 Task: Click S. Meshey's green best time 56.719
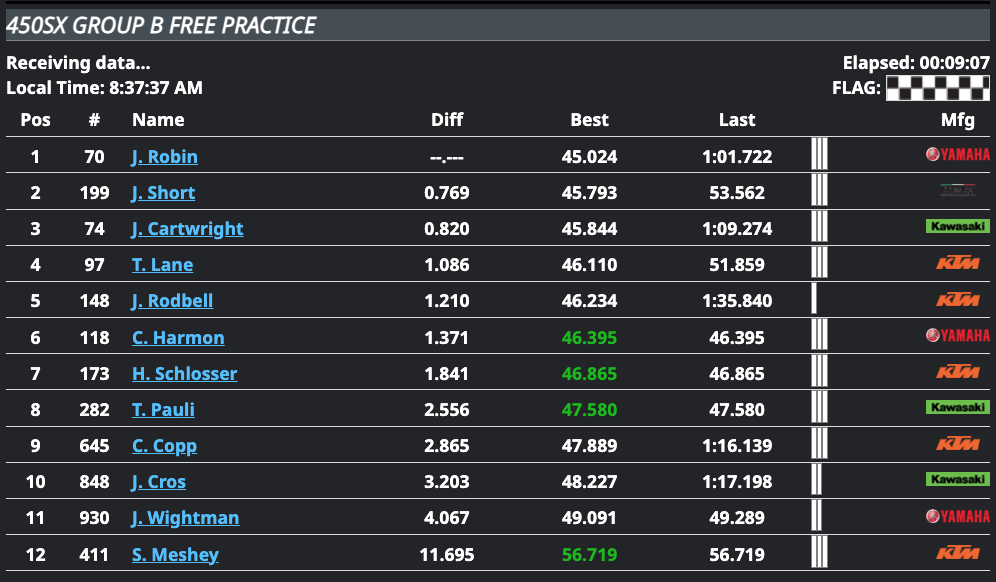[589, 555]
